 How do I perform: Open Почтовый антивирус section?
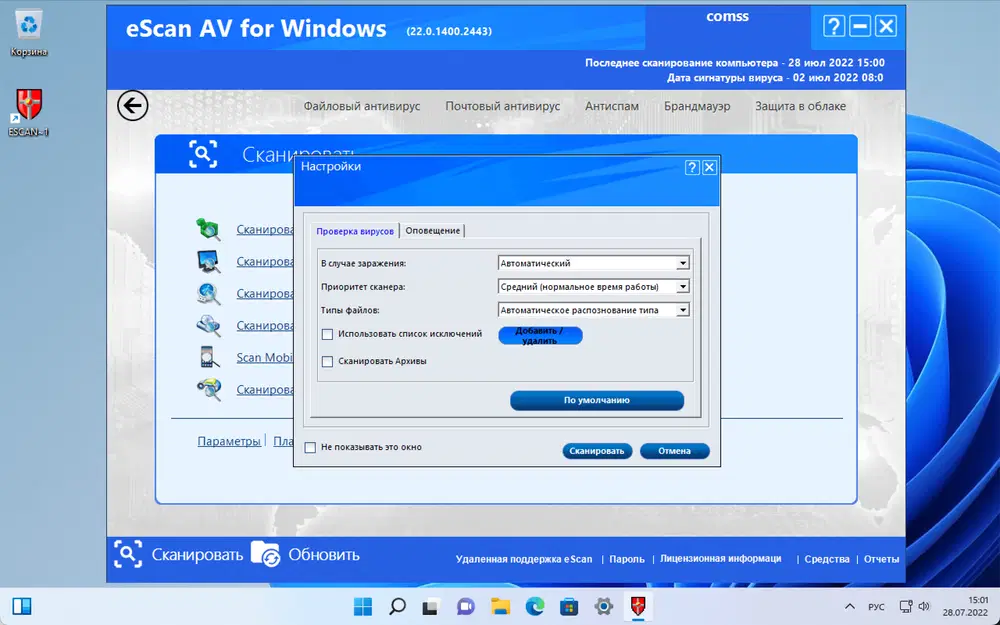pyautogui.click(x=503, y=107)
